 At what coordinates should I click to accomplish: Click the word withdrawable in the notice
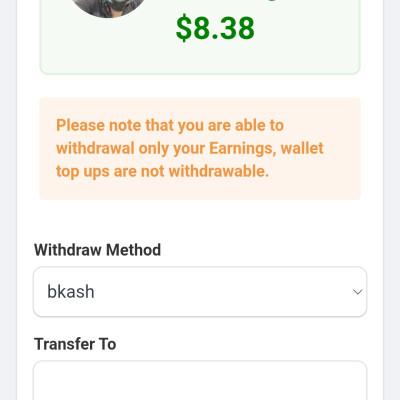[x=218, y=171]
